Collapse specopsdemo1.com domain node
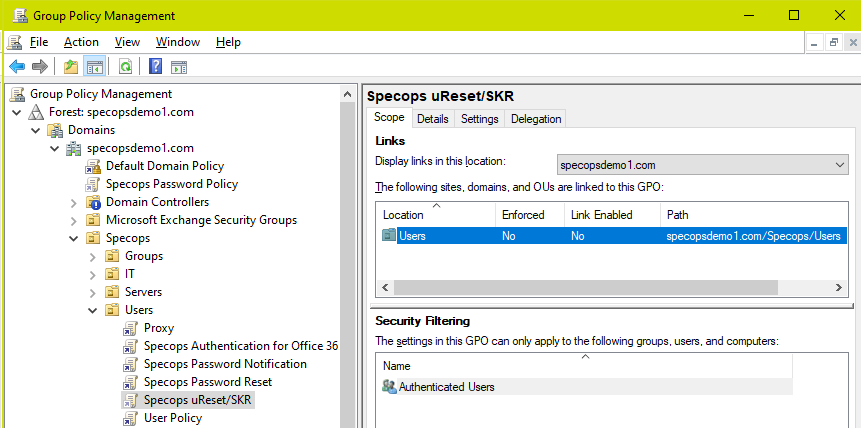Image resolution: width=861 pixels, height=428 pixels. [54, 149]
